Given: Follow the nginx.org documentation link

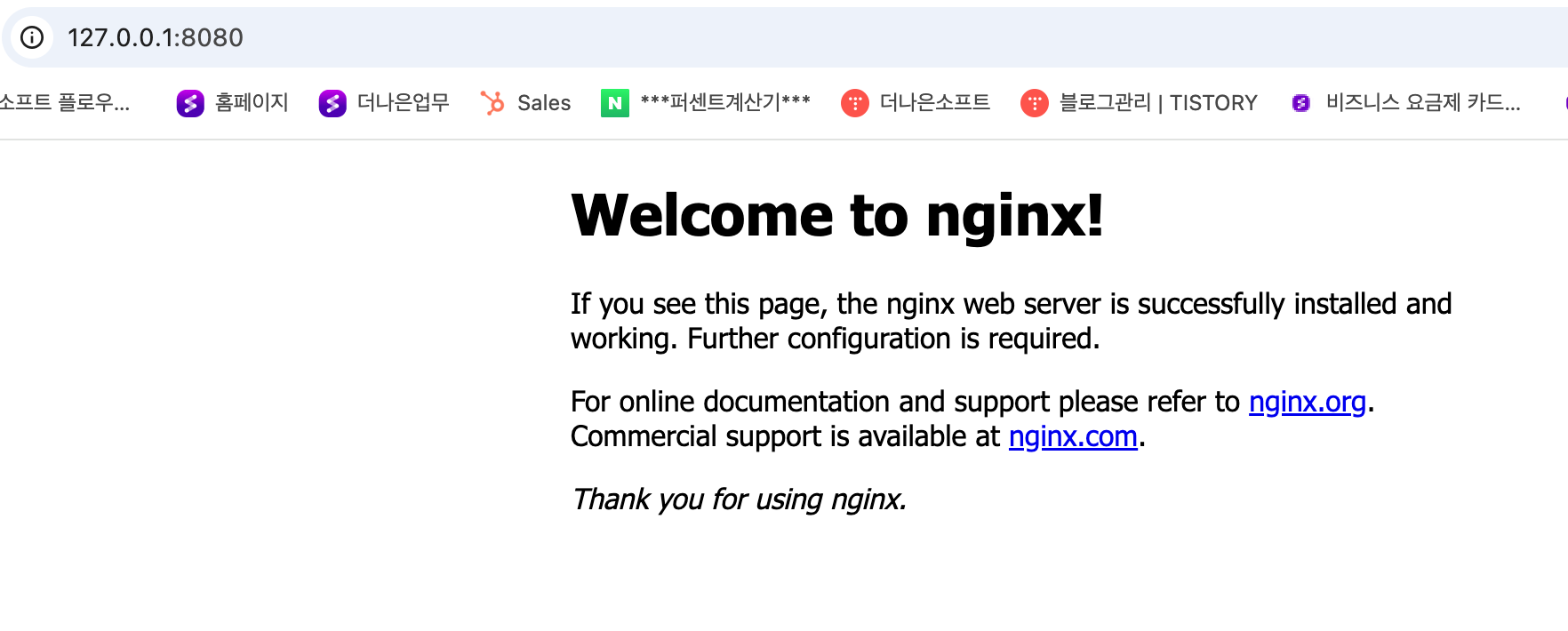Looking at the screenshot, I should click(x=1307, y=402).
